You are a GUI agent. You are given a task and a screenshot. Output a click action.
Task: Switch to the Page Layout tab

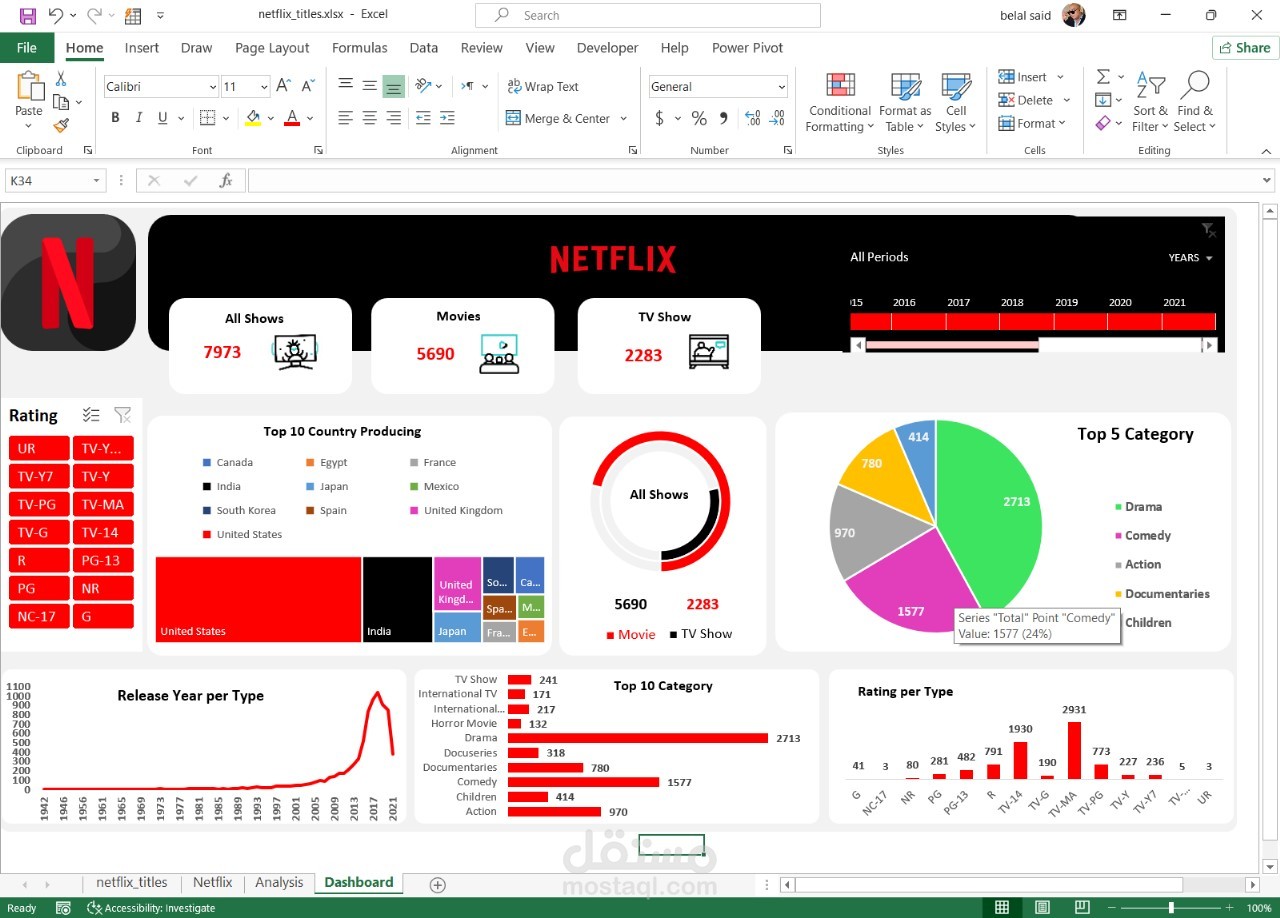click(272, 48)
